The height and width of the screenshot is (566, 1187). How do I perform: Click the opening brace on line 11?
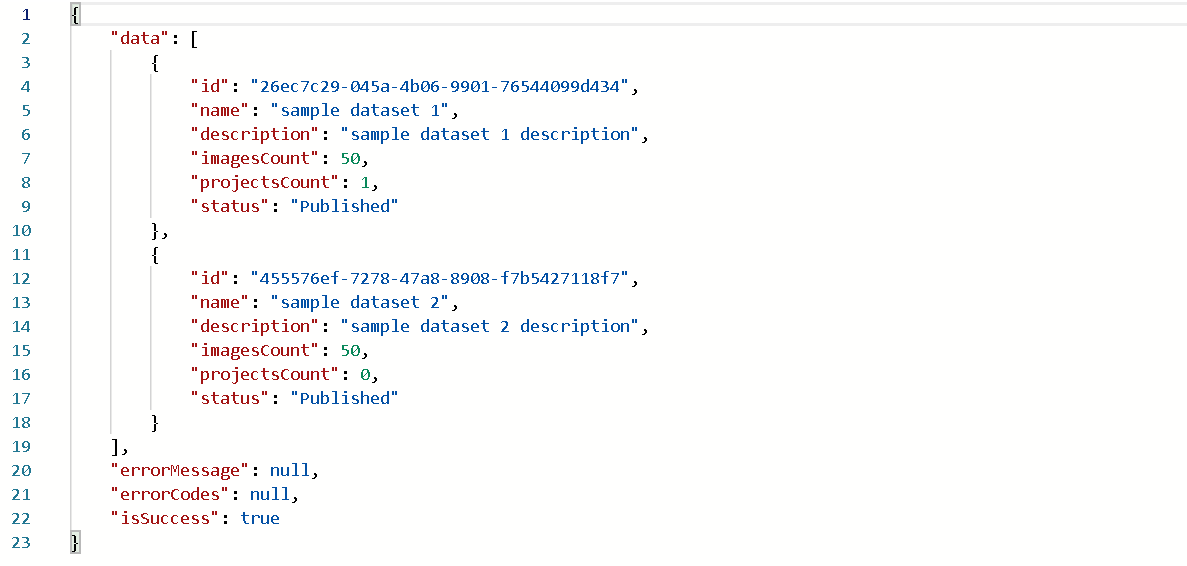155,254
